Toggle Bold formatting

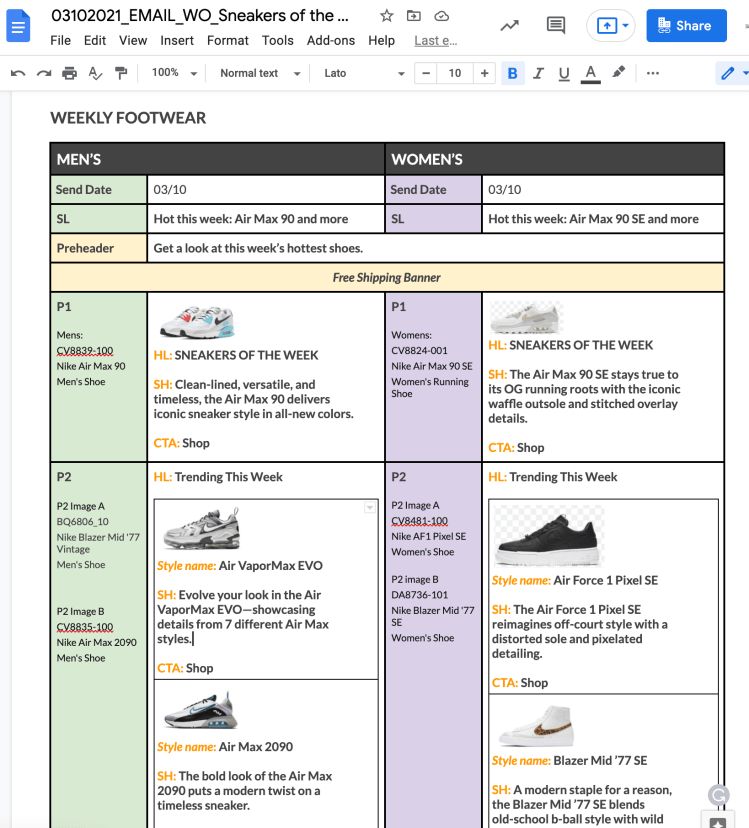[x=512, y=73]
